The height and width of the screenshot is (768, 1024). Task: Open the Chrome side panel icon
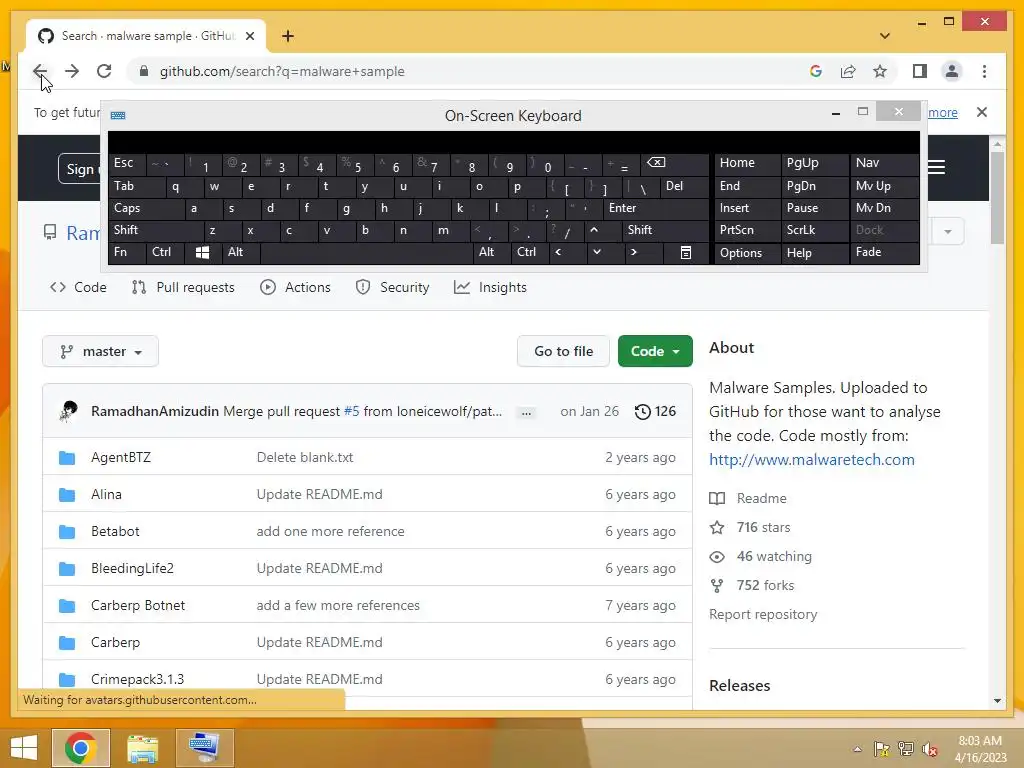[920, 71]
